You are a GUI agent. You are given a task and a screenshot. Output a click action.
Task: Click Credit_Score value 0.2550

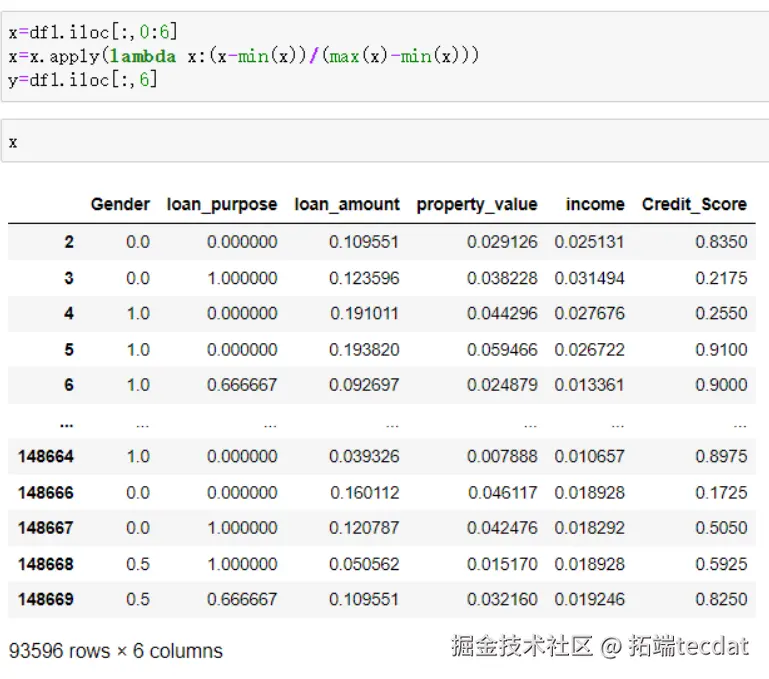[x=721, y=313]
